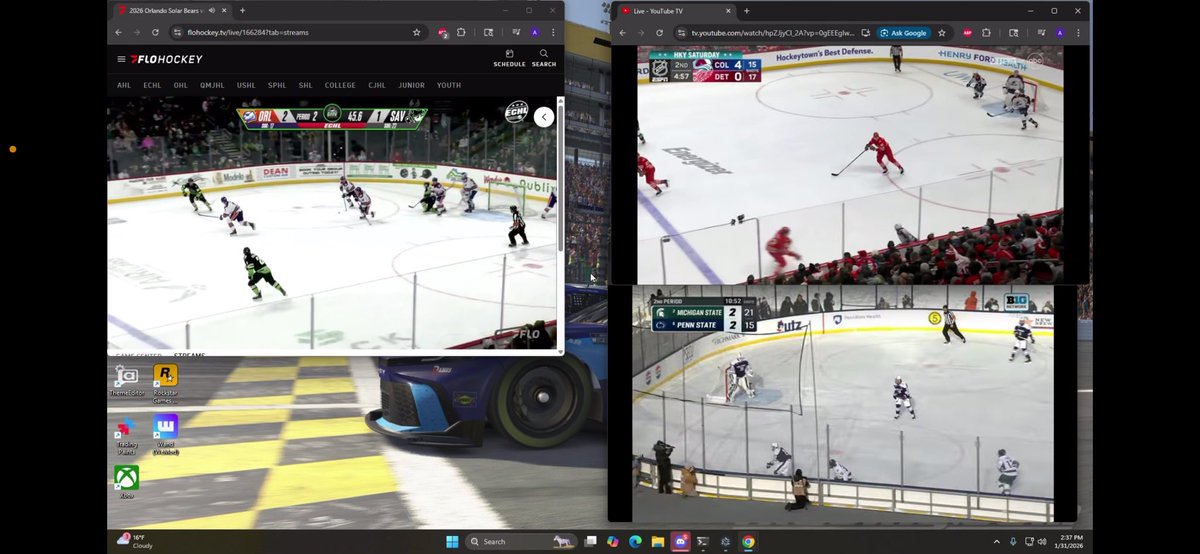This screenshot has width=1200, height=554.
Task: Open Xbox desktop shortcut
Action: [x=126, y=482]
